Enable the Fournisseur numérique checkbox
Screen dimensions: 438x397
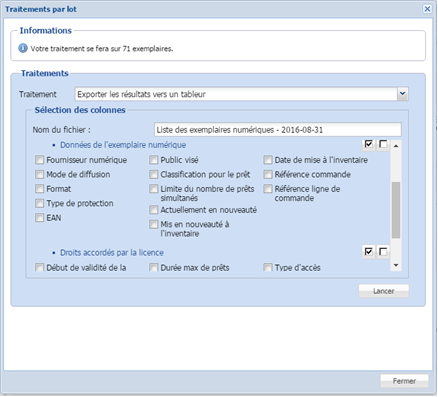pyautogui.click(x=40, y=160)
